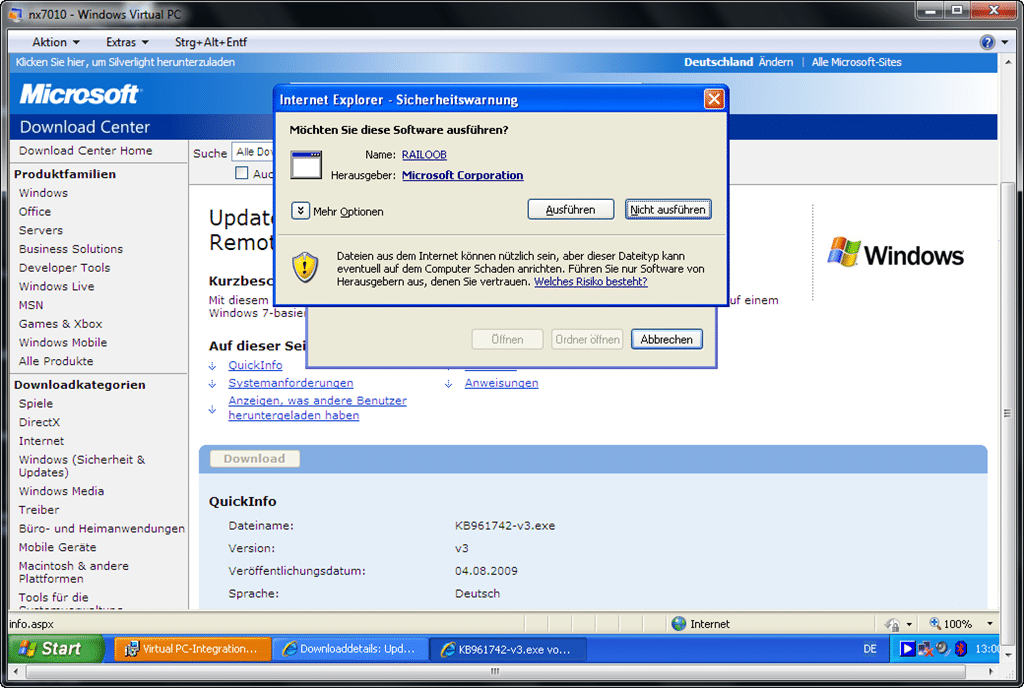Image resolution: width=1024 pixels, height=688 pixels.
Task: Jump to Systemanforderungen section link
Action: [x=291, y=383]
